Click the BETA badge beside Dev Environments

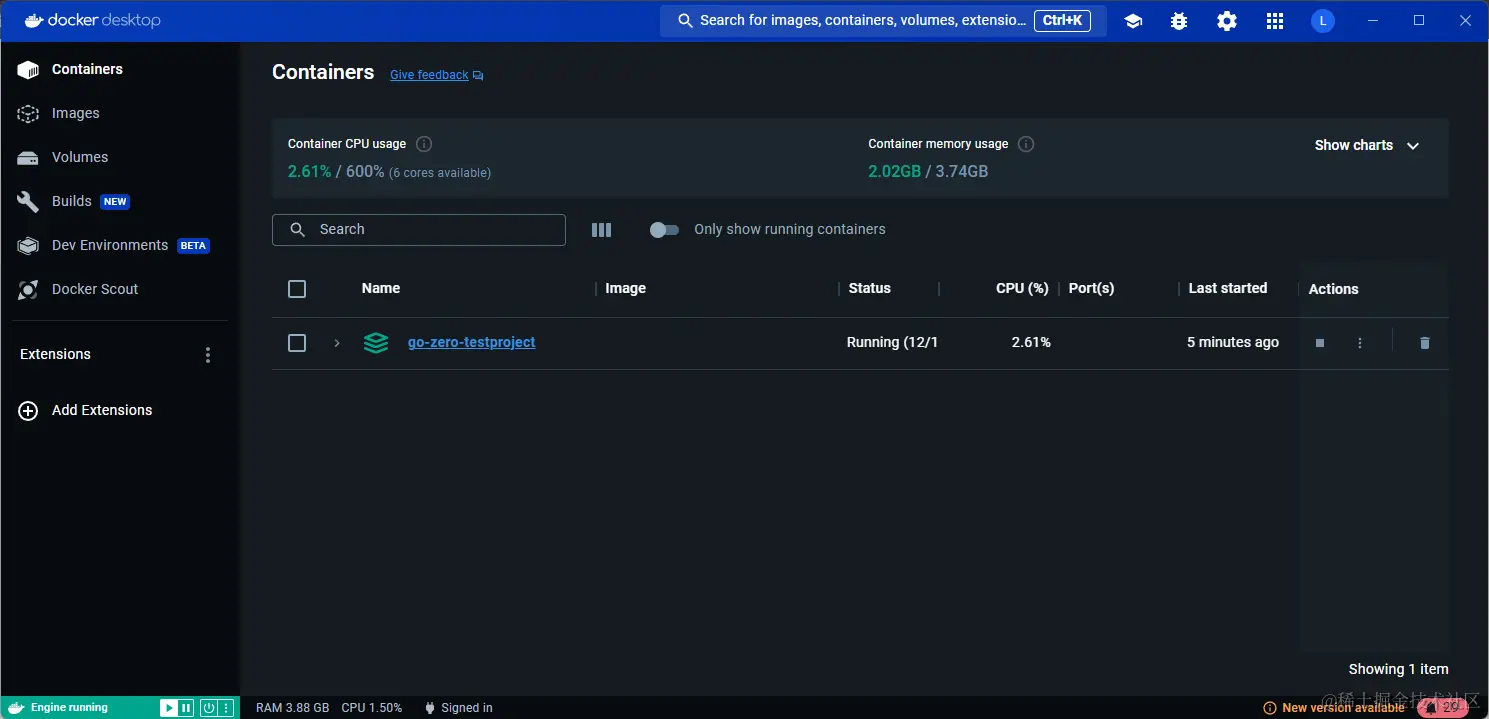coord(193,246)
